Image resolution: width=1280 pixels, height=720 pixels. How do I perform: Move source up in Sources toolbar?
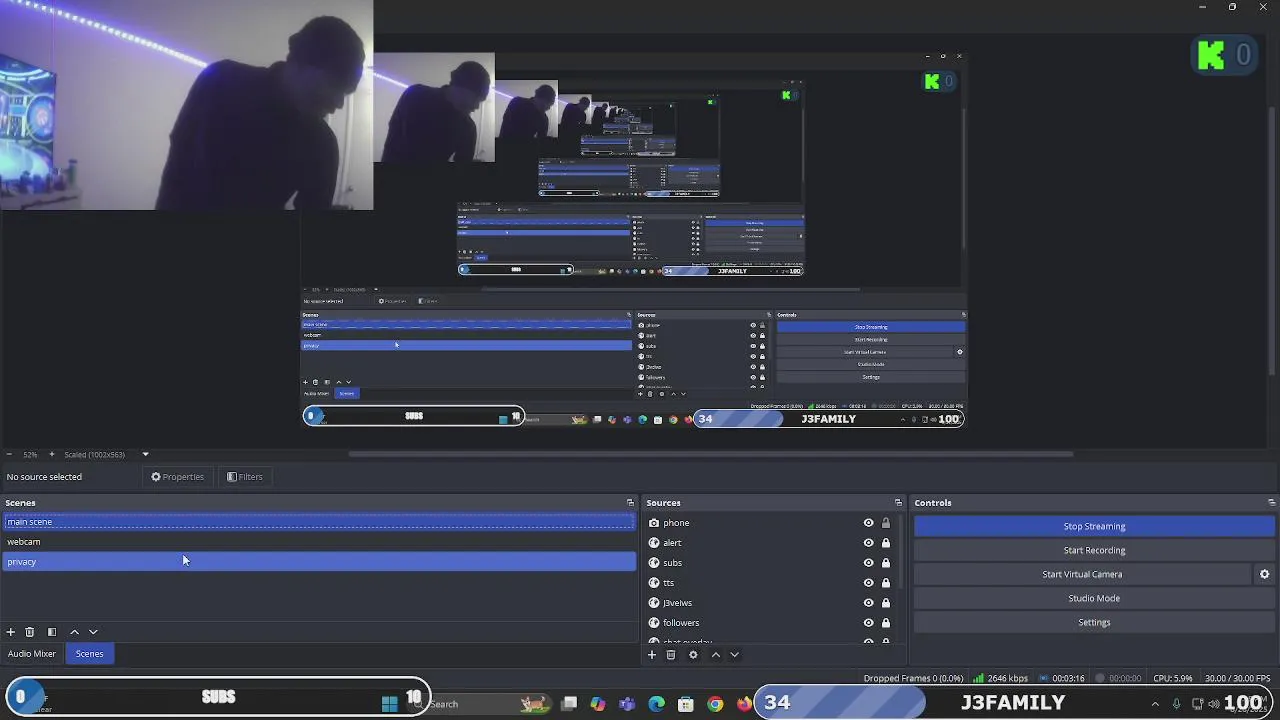click(x=715, y=655)
